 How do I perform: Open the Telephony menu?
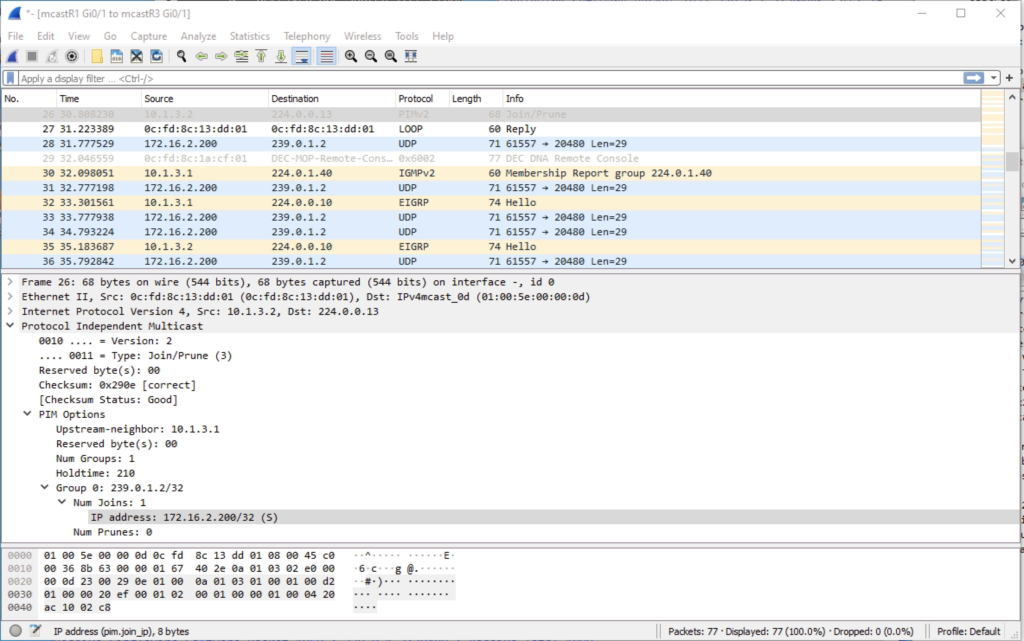[x=306, y=36]
